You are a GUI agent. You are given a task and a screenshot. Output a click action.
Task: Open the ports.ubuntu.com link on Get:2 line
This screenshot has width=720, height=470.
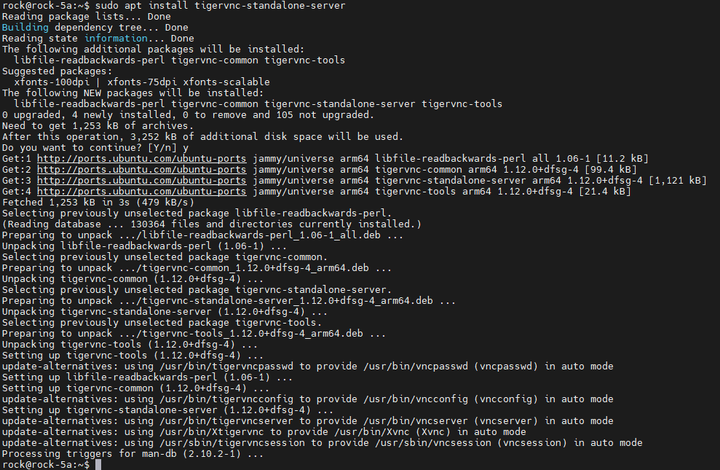coord(141,170)
